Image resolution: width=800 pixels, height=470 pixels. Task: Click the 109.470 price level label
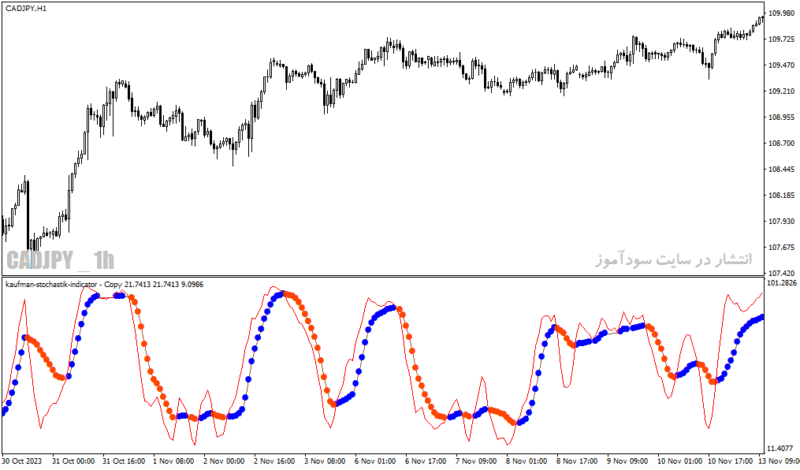pyautogui.click(x=782, y=65)
